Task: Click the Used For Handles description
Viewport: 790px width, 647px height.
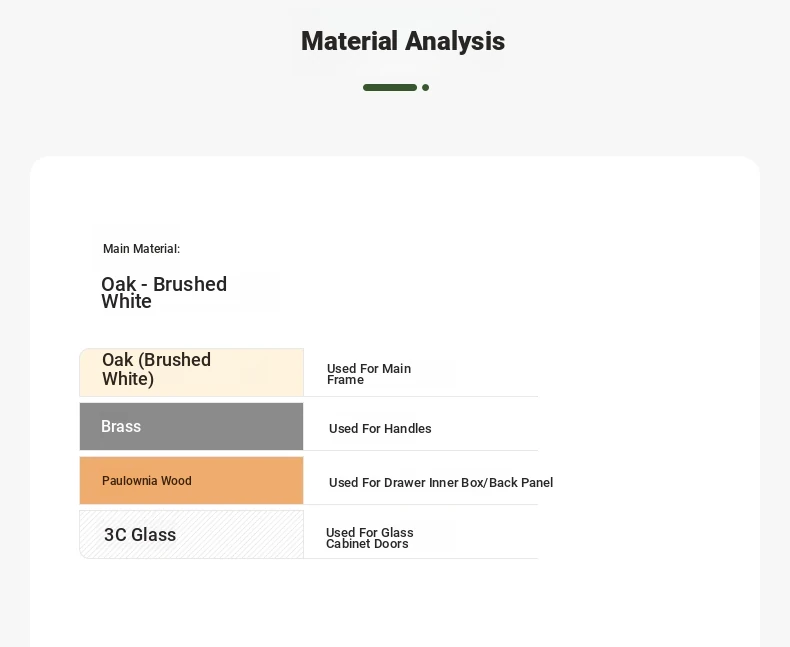Action: tap(380, 429)
